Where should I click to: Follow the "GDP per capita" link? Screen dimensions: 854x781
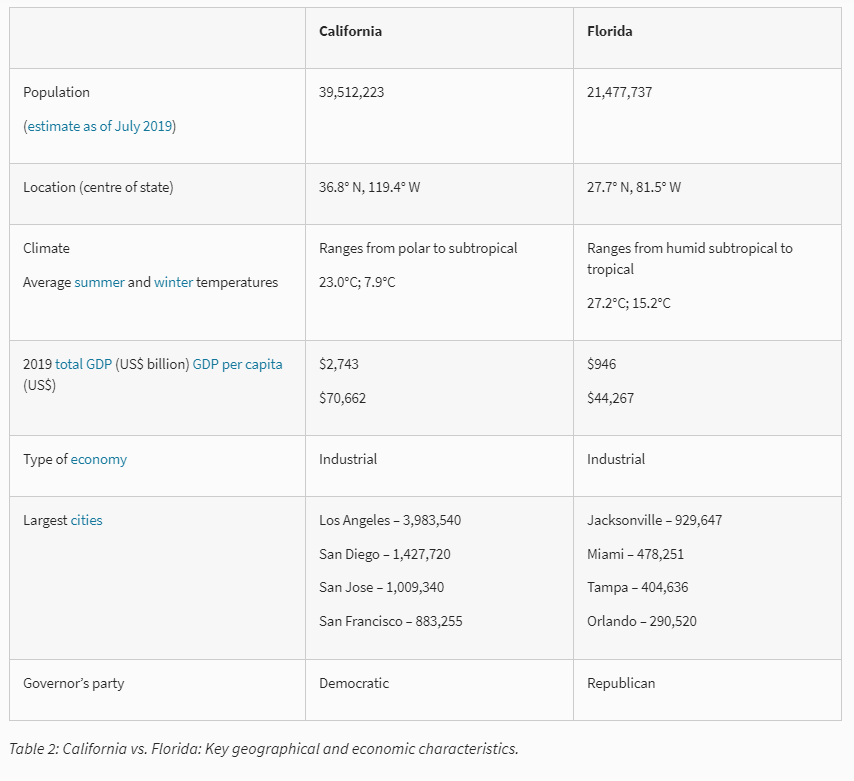point(237,364)
